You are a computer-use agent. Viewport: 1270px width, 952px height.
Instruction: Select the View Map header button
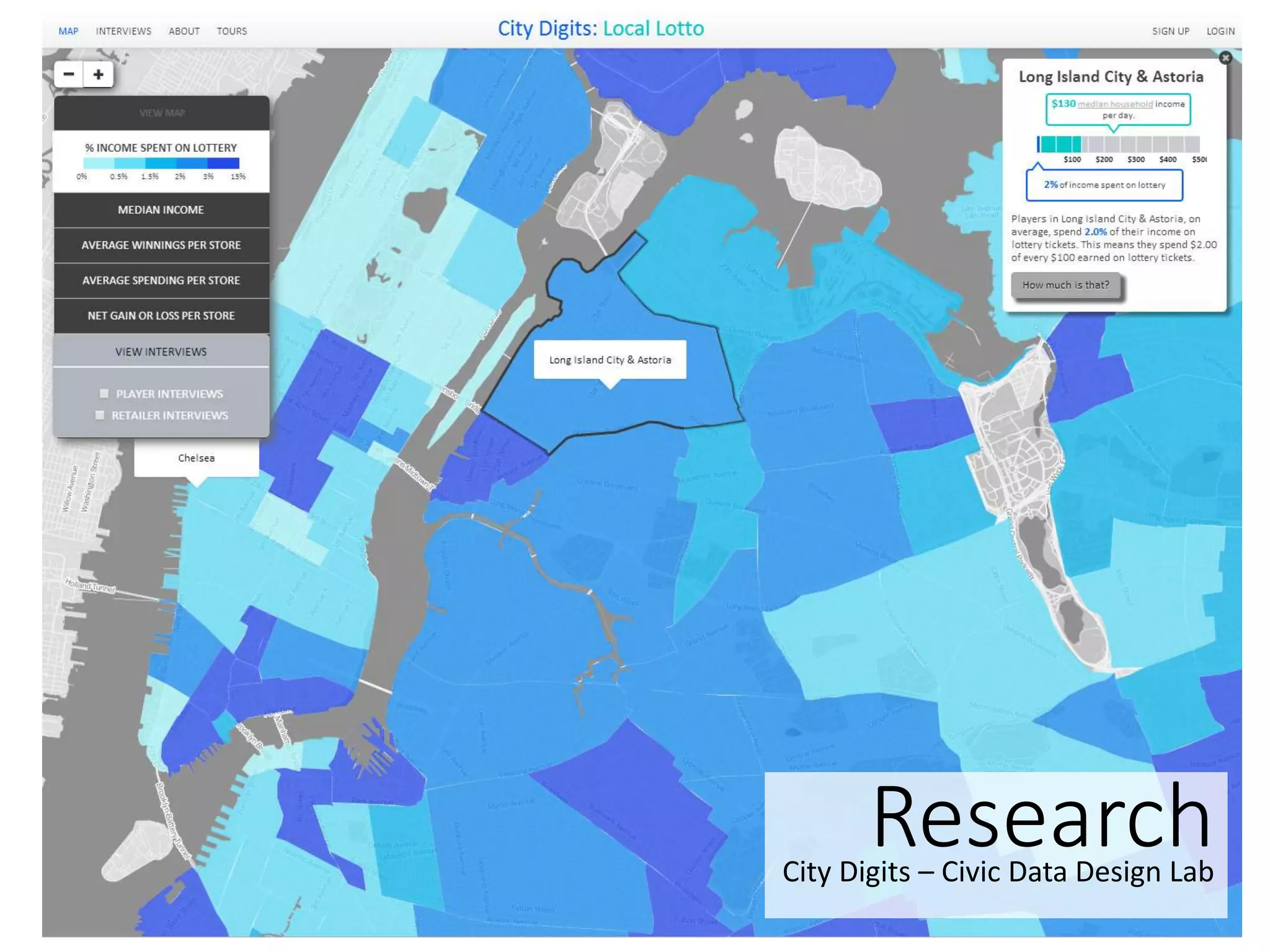click(162, 113)
